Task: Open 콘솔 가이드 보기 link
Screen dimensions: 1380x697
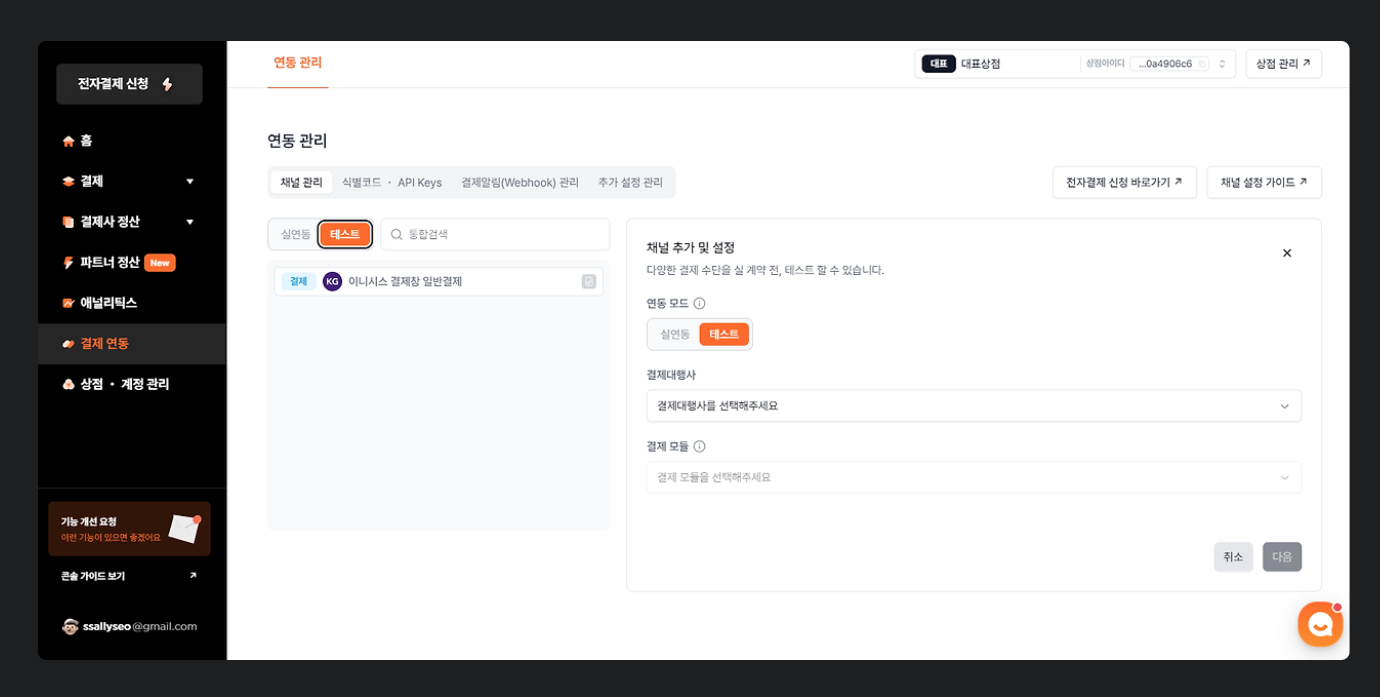Action: [x=129, y=576]
